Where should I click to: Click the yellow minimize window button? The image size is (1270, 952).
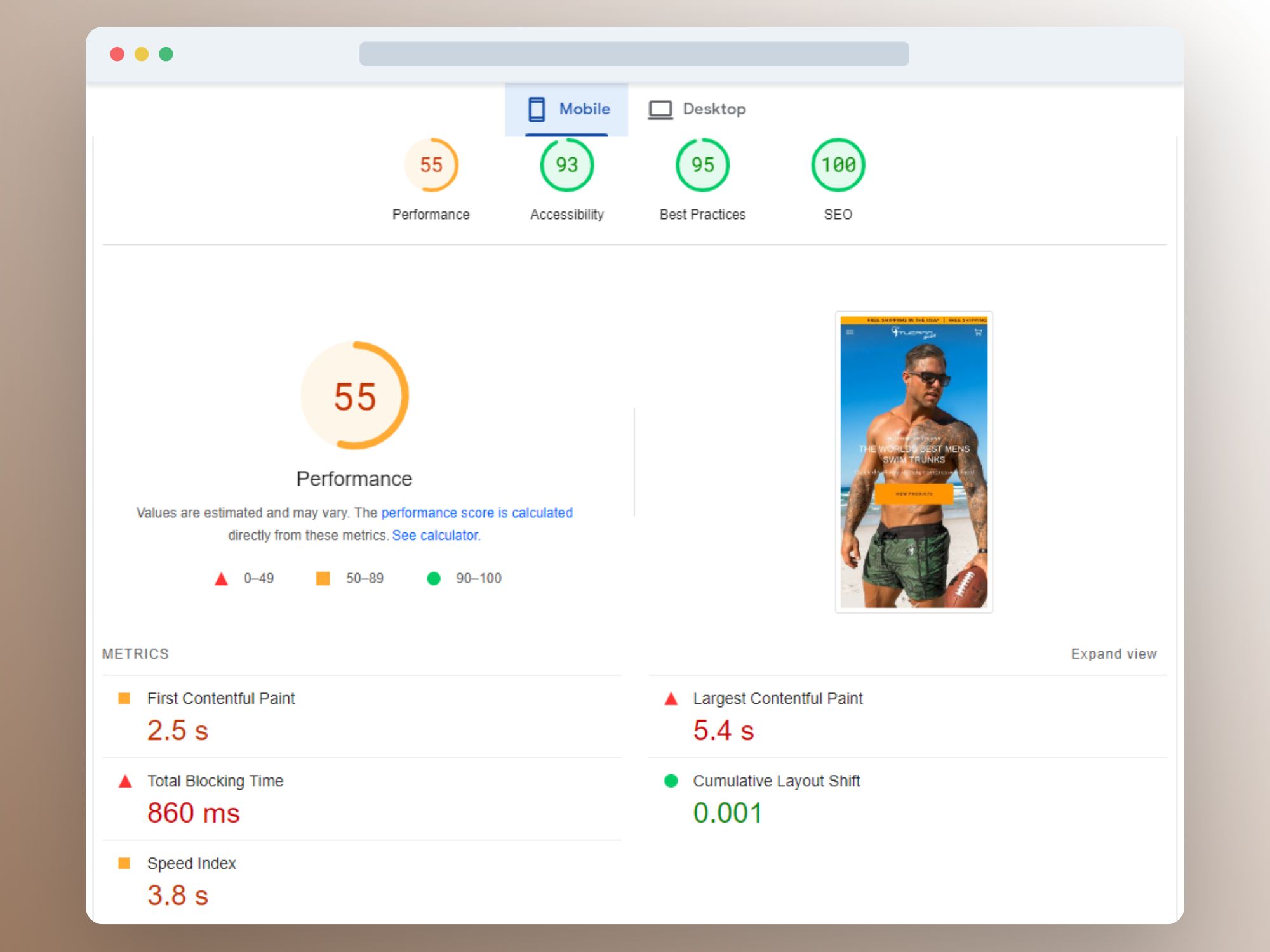pos(142,54)
